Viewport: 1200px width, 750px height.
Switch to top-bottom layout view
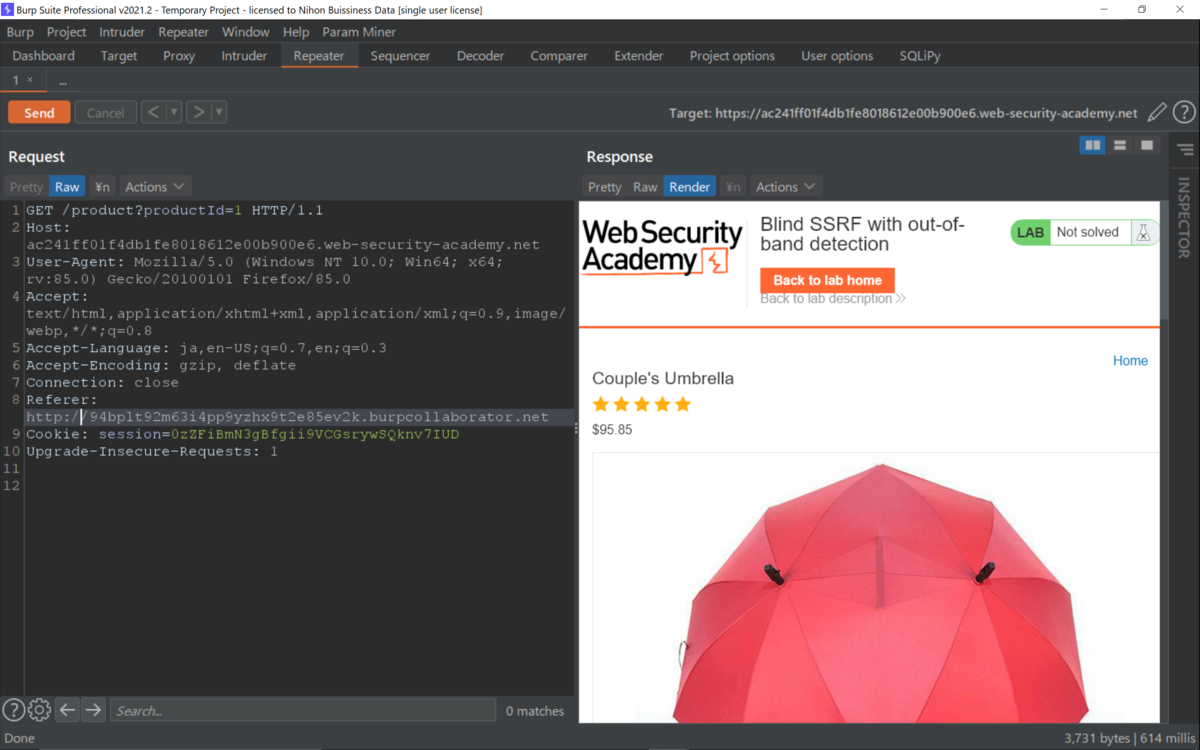pyautogui.click(x=1120, y=146)
